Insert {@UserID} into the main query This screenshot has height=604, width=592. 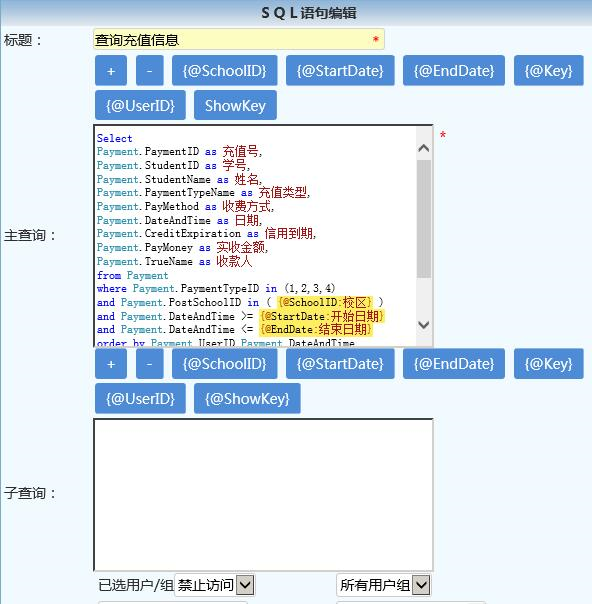click(x=140, y=105)
